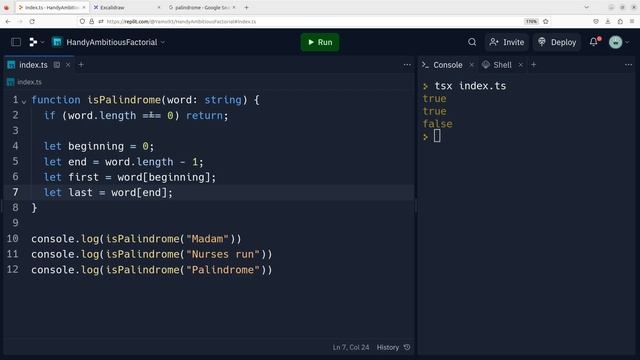This screenshot has height=360, width=640.
Task: Click the 'return' keyword on line 2
Action: (x=204, y=116)
